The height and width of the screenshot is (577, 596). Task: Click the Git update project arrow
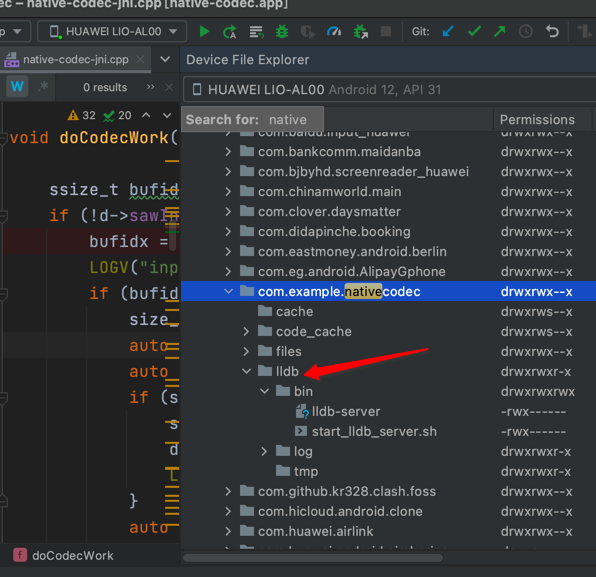coord(448,31)
